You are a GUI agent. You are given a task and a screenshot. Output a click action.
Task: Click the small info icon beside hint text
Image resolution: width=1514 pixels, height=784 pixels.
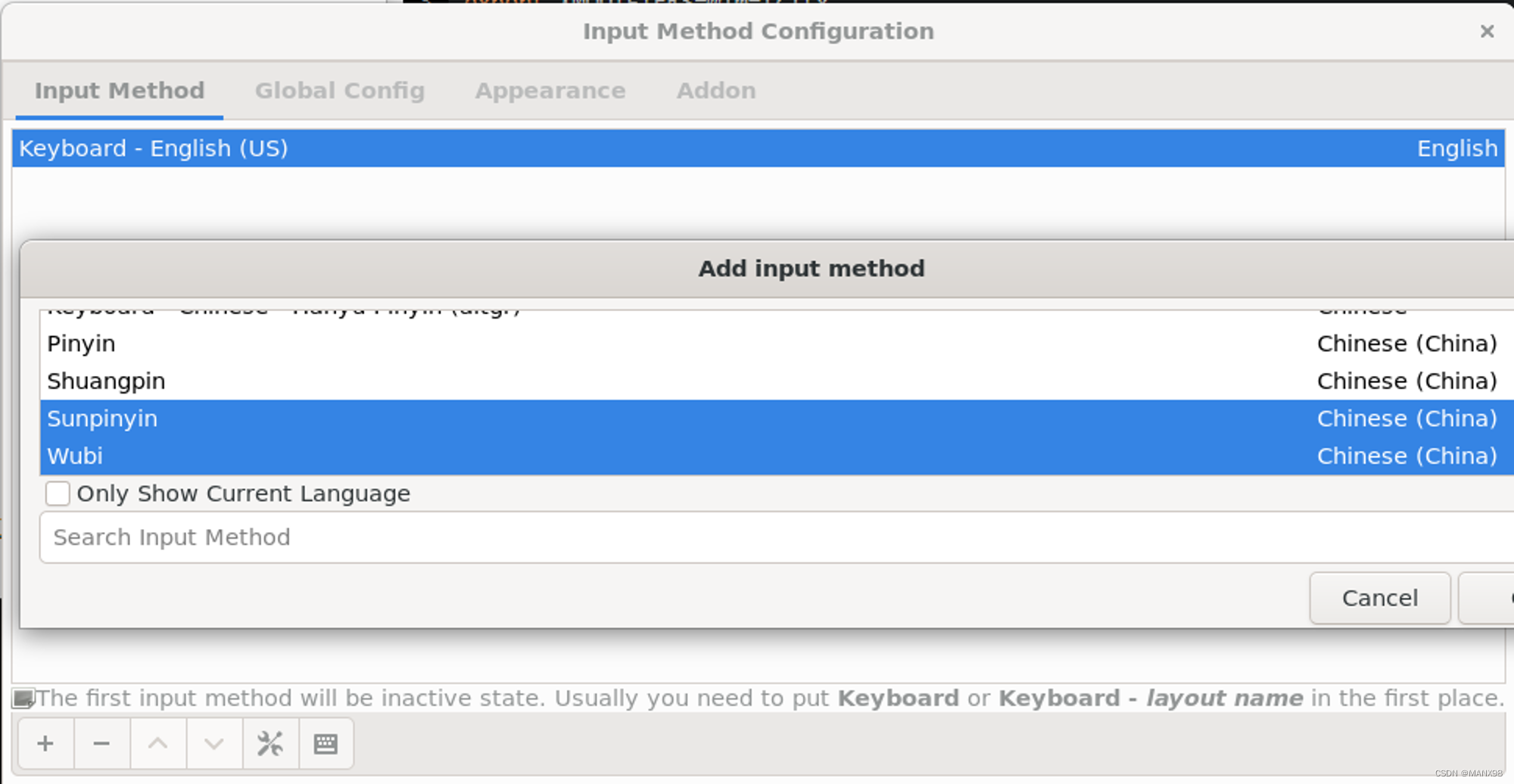[x=23, y=698]
